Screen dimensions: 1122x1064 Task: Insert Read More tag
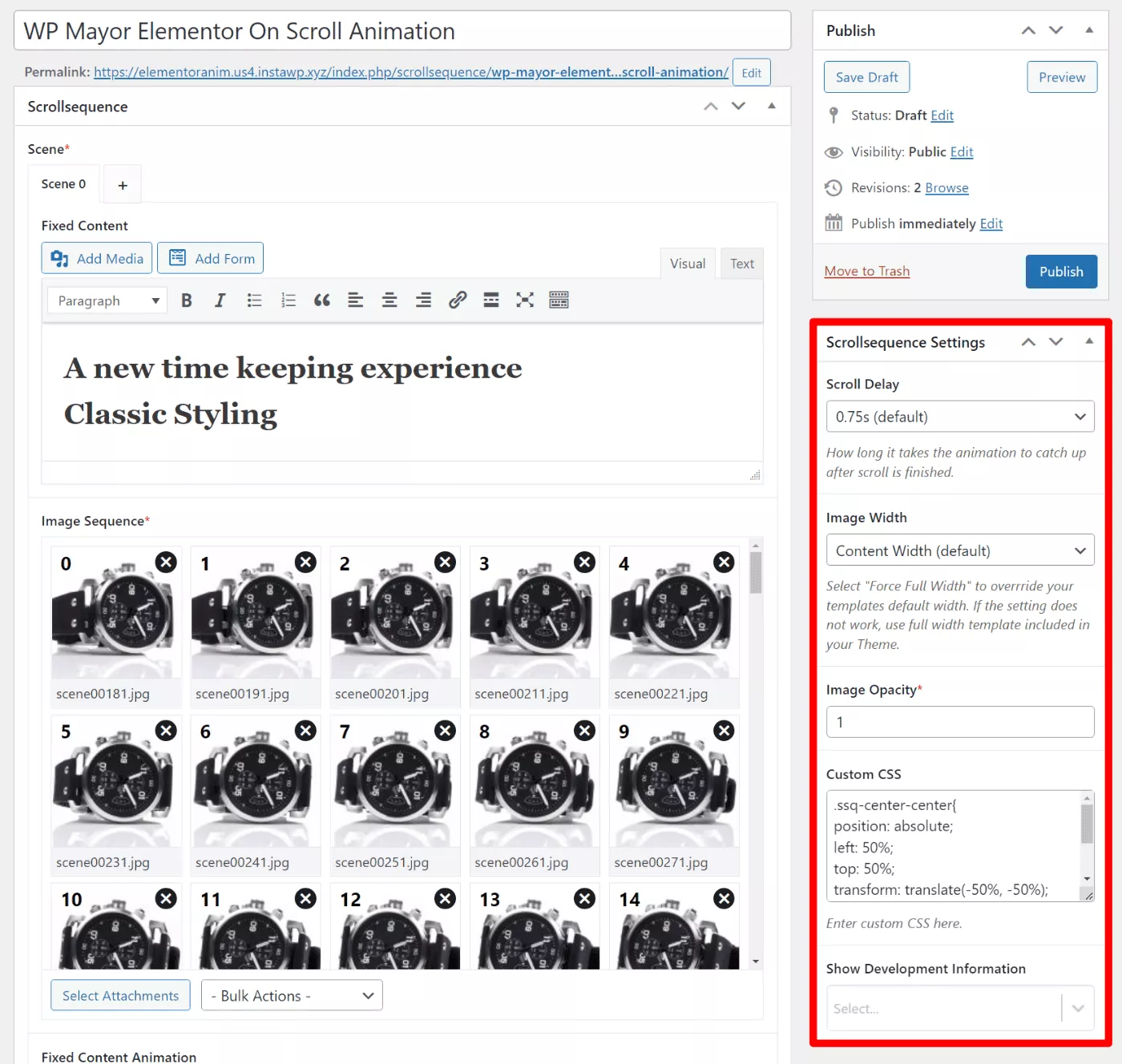pos(491,300)
